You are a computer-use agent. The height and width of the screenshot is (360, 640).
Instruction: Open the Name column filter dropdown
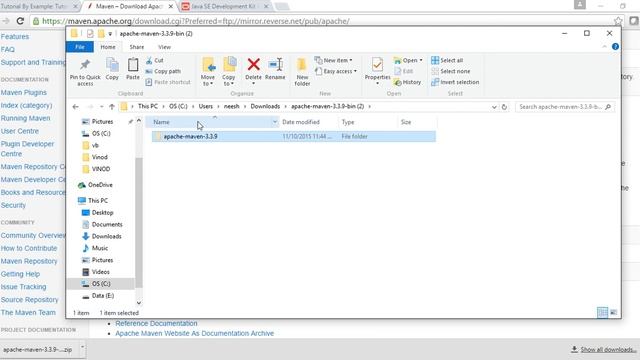pos(275,122)
